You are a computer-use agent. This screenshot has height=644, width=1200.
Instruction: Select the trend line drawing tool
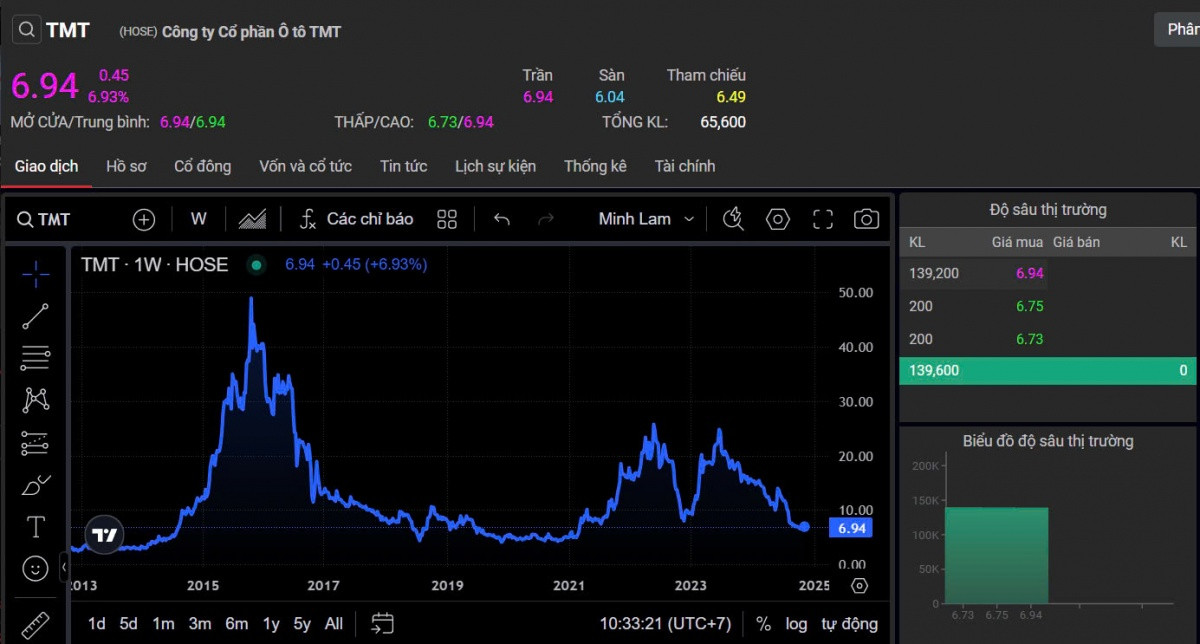click(x=36, y=316)
